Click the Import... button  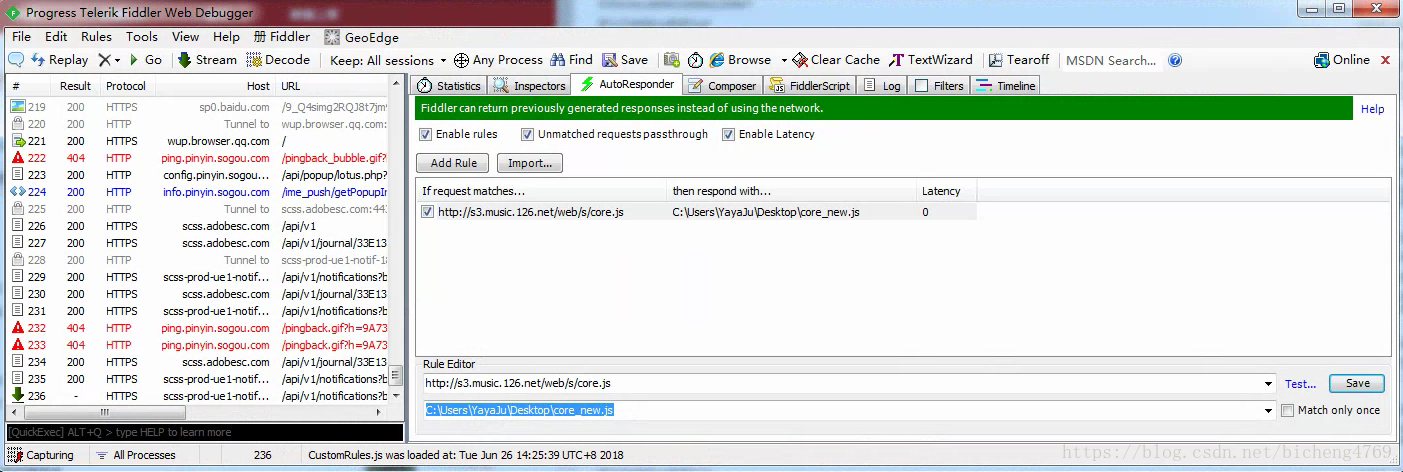click(529, 163)
